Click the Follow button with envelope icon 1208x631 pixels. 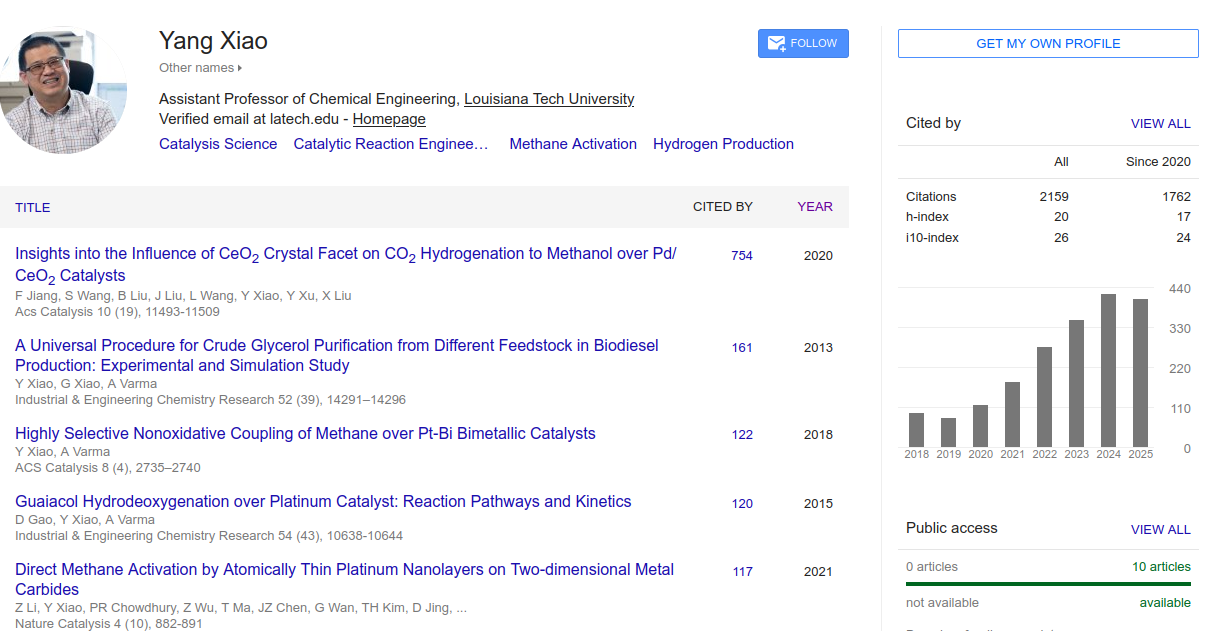coord(803,43)
